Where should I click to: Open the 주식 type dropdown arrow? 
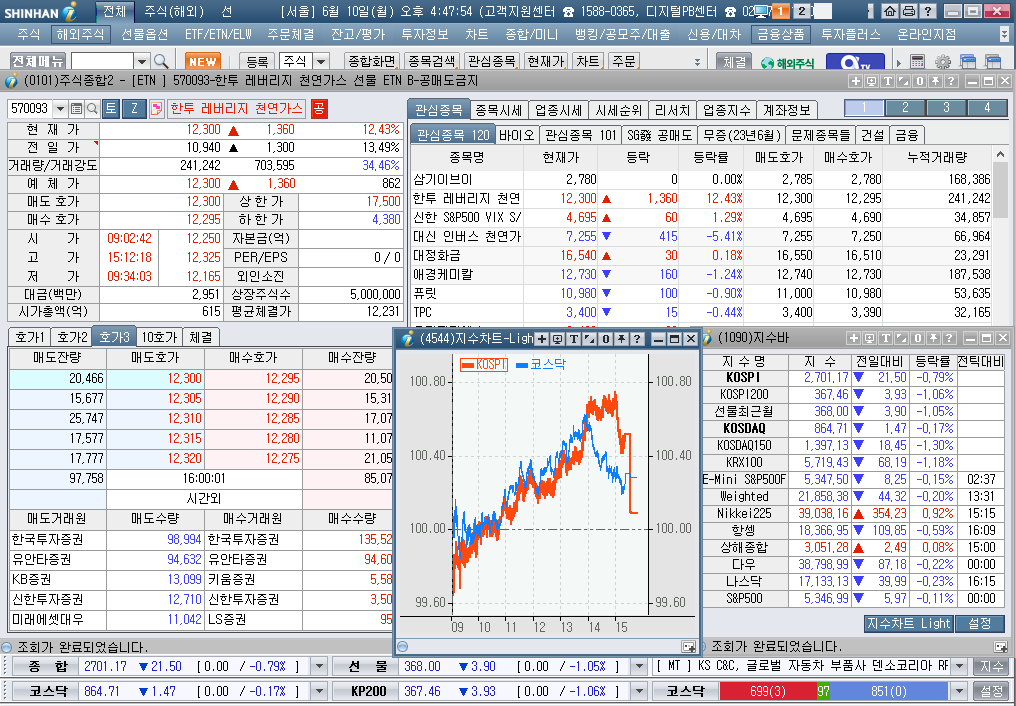coord(321,62)
